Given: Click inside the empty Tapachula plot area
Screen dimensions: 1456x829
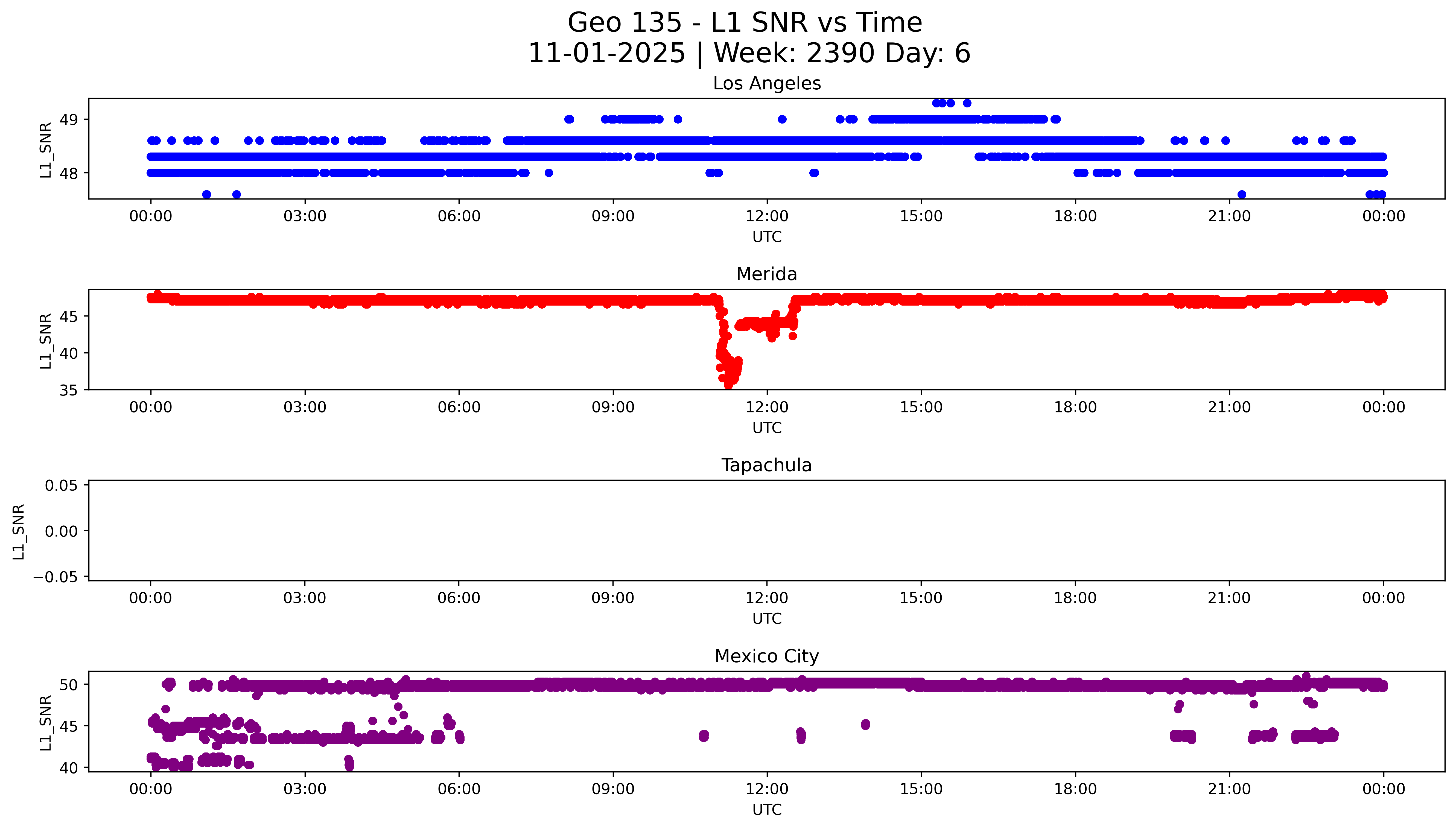Looking at the screenshot, I should point(766,531).
